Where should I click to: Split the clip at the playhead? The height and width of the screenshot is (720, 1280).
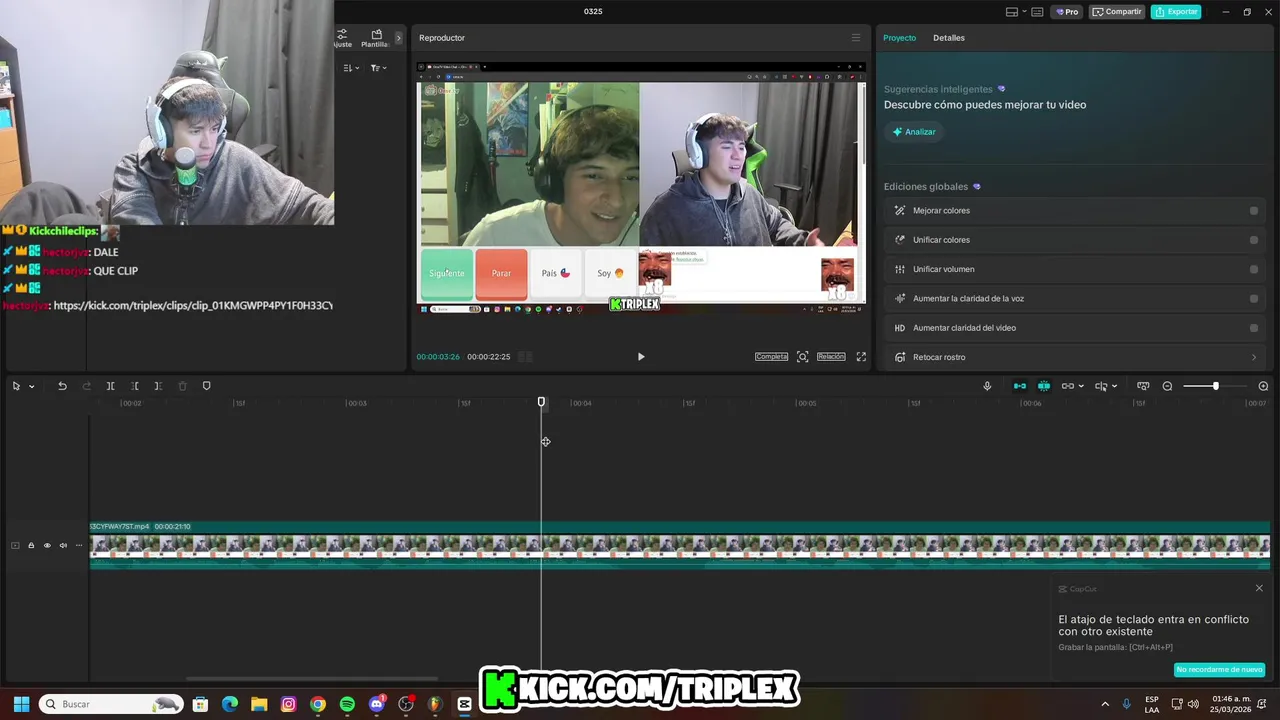(110, 386)
